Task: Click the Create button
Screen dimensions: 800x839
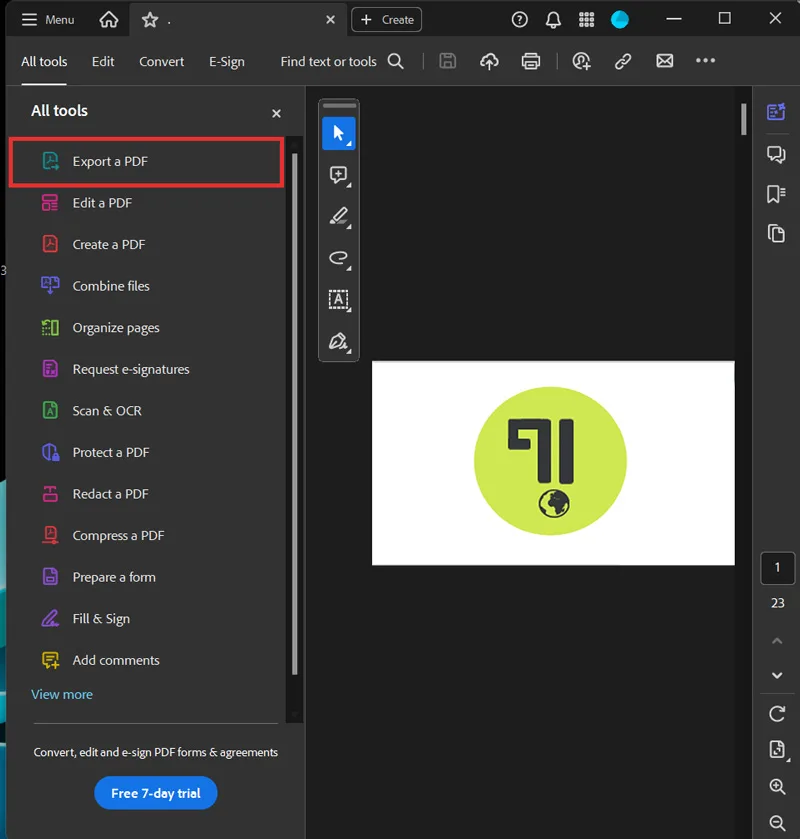Action: point(386,20)
